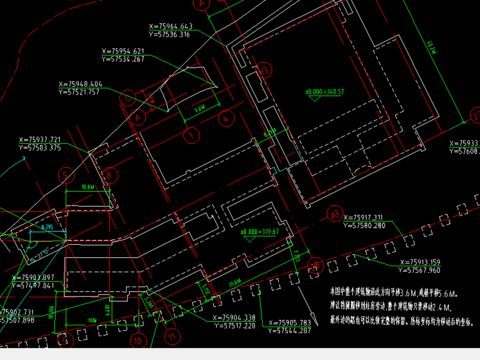Viewport: 480px width, 360px height.
Task: Select grid axis bubble number 11
Action: (172, 336)
